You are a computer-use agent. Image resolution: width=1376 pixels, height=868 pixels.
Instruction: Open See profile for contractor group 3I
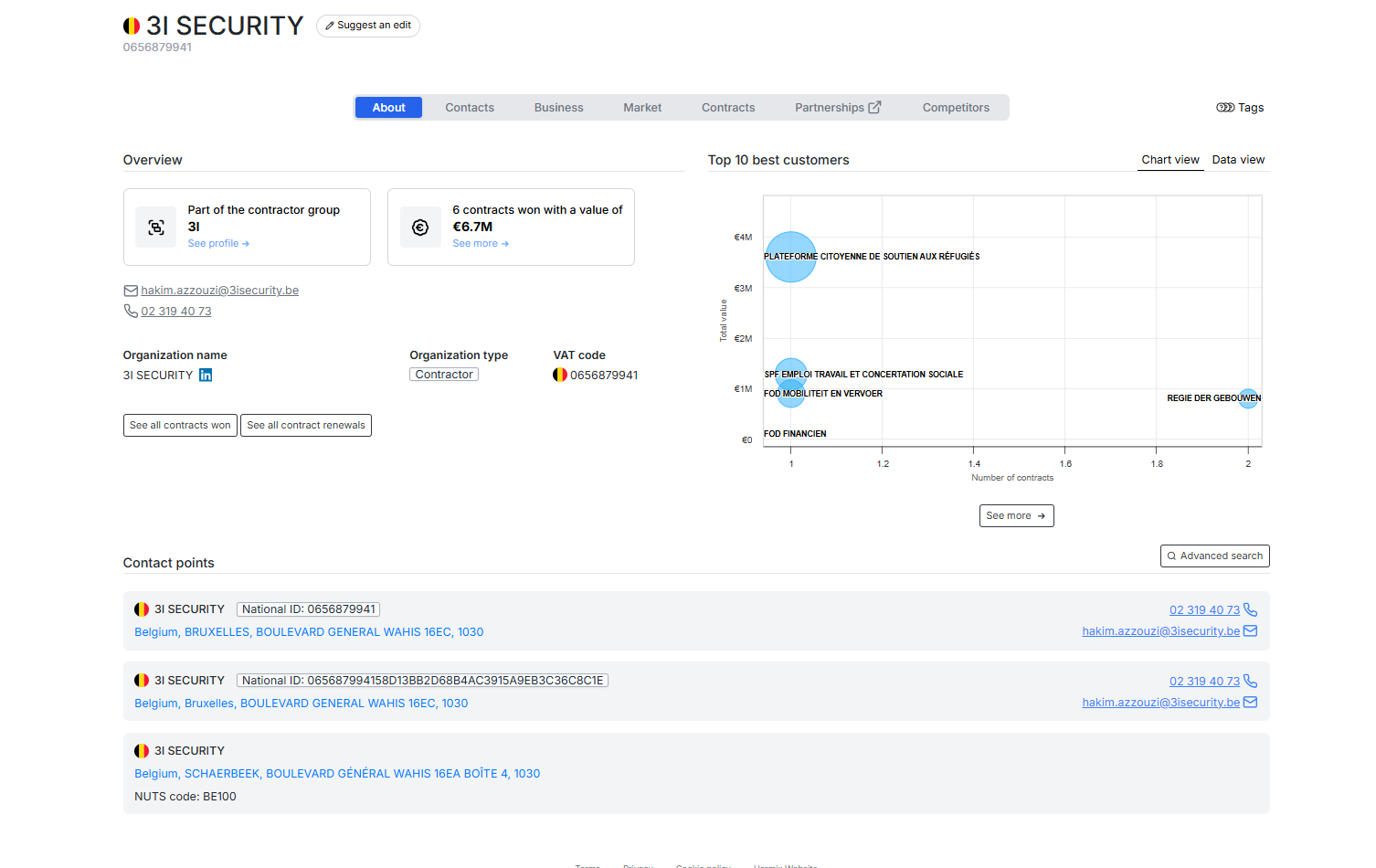[218, 244]
